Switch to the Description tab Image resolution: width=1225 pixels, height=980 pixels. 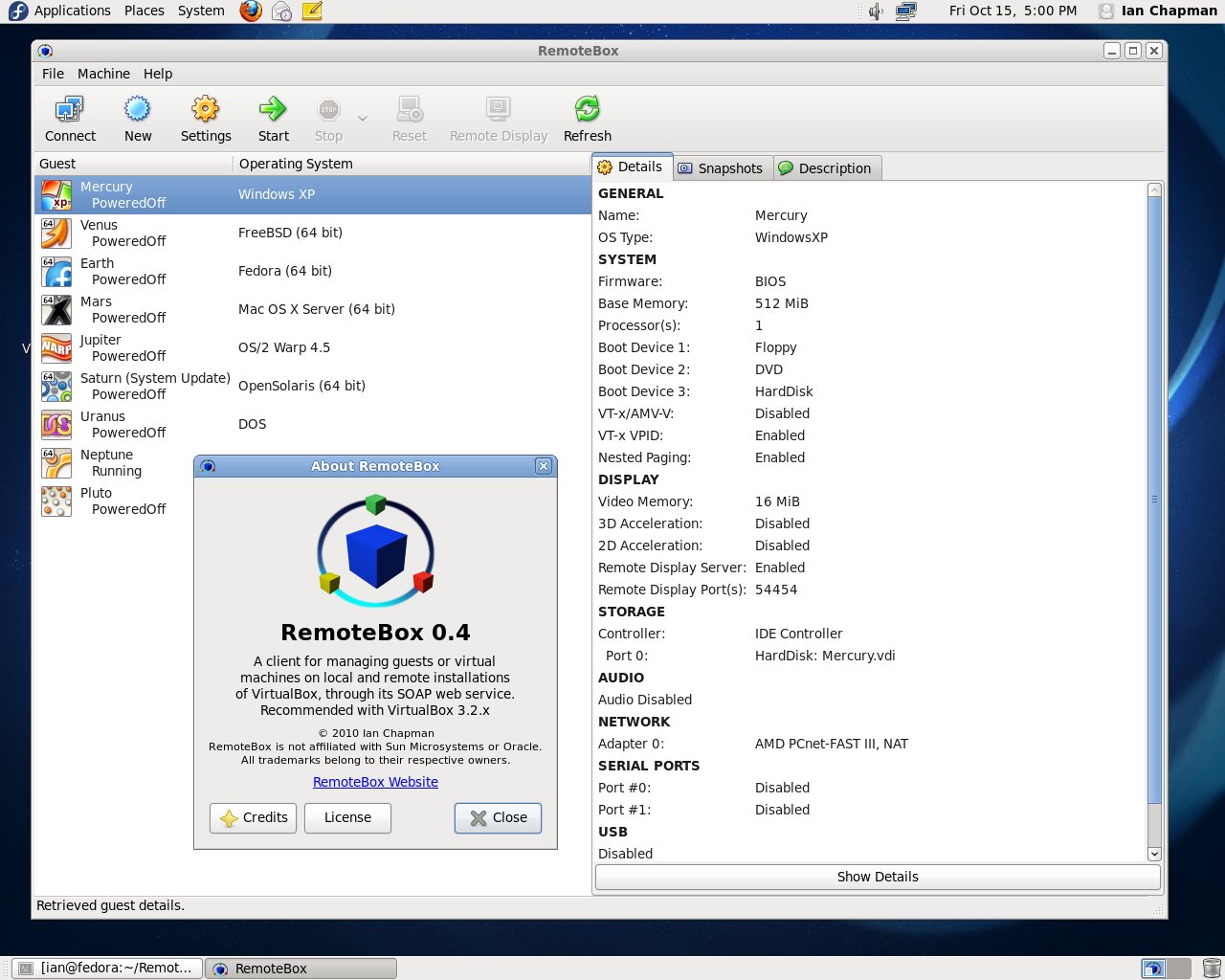point(826,168)
